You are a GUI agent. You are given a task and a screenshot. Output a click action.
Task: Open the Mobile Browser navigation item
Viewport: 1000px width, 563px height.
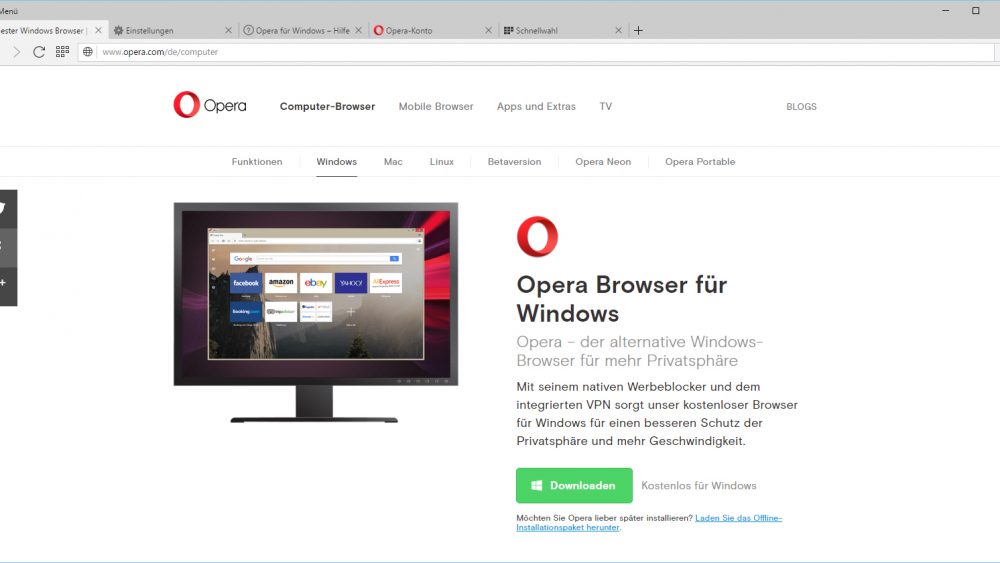pos(436,106)
